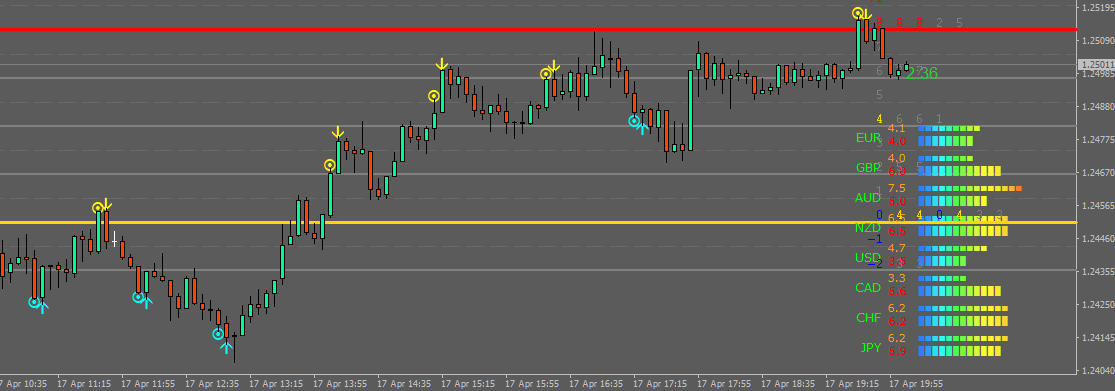Click the 17 Apr 19:55 time label
Image resolution: width=1115 pixels, height=391 pixels.
tap(916, 383)
